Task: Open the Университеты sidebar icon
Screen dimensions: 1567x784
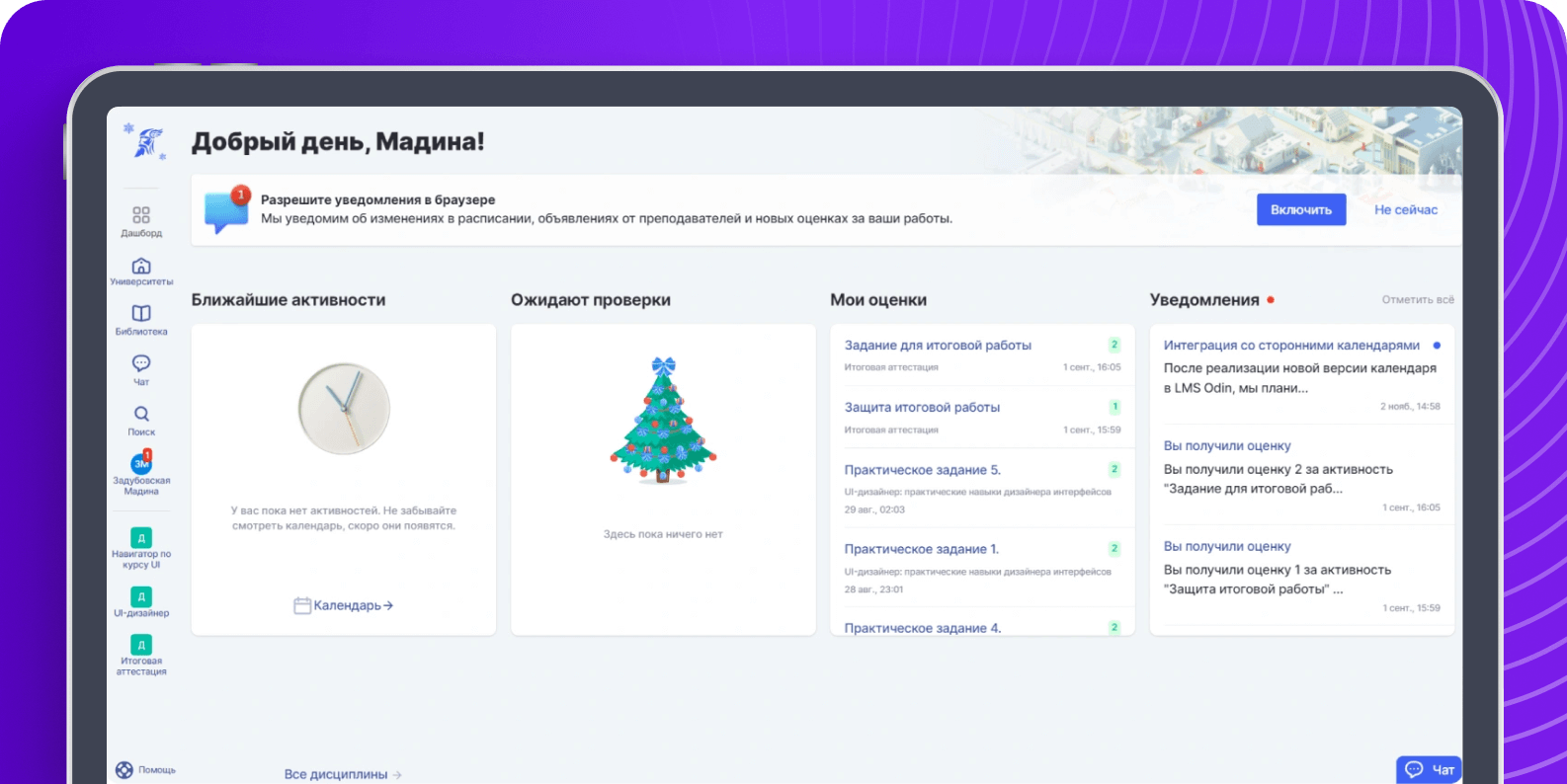Action: pyautogui.click(x=141, y=266)
